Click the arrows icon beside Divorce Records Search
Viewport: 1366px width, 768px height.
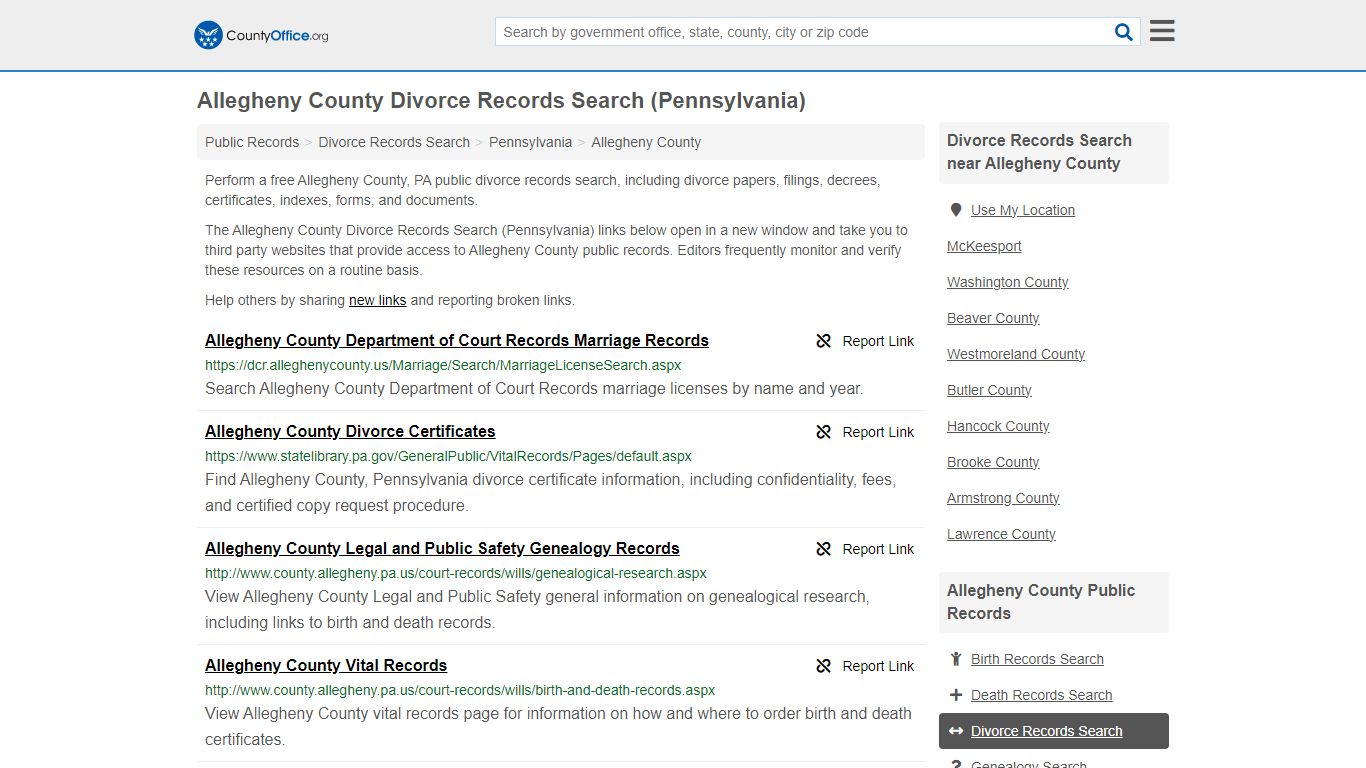[x=956, y=731]
